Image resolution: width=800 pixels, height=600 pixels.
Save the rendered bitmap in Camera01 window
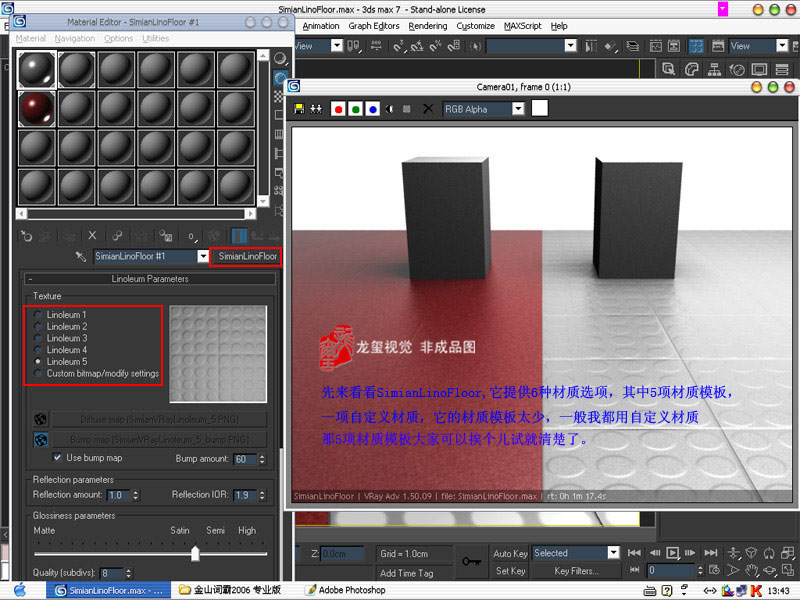299,109
